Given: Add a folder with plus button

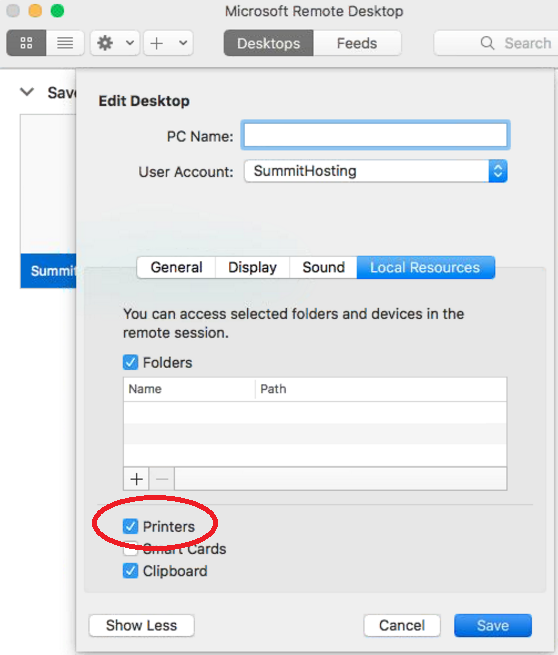Looking at the screenshot, I should click(x=136, y=479).
